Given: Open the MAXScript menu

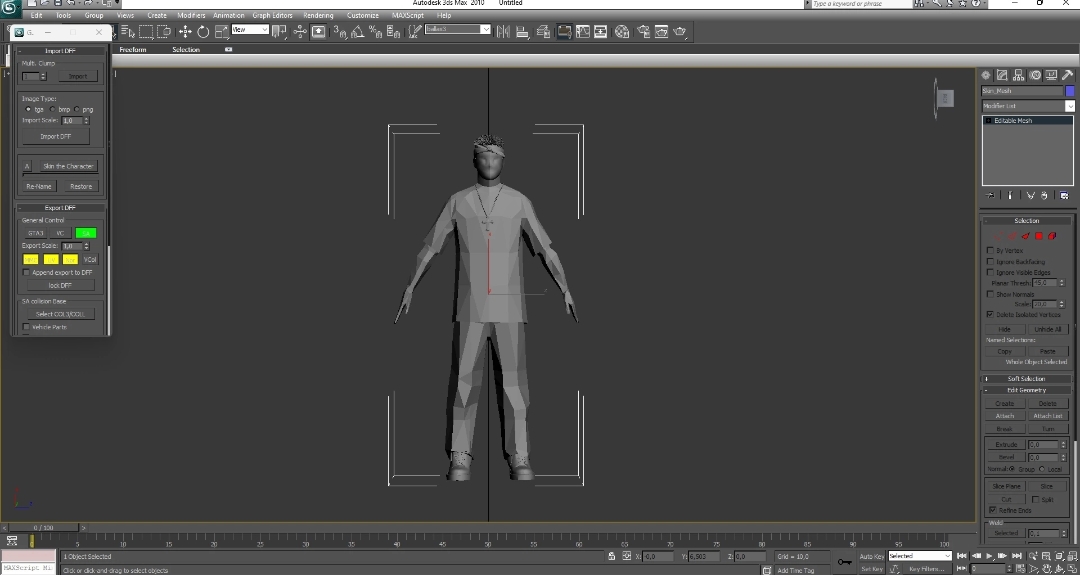Looking at the screenshot, I should (x=407, y=16).
